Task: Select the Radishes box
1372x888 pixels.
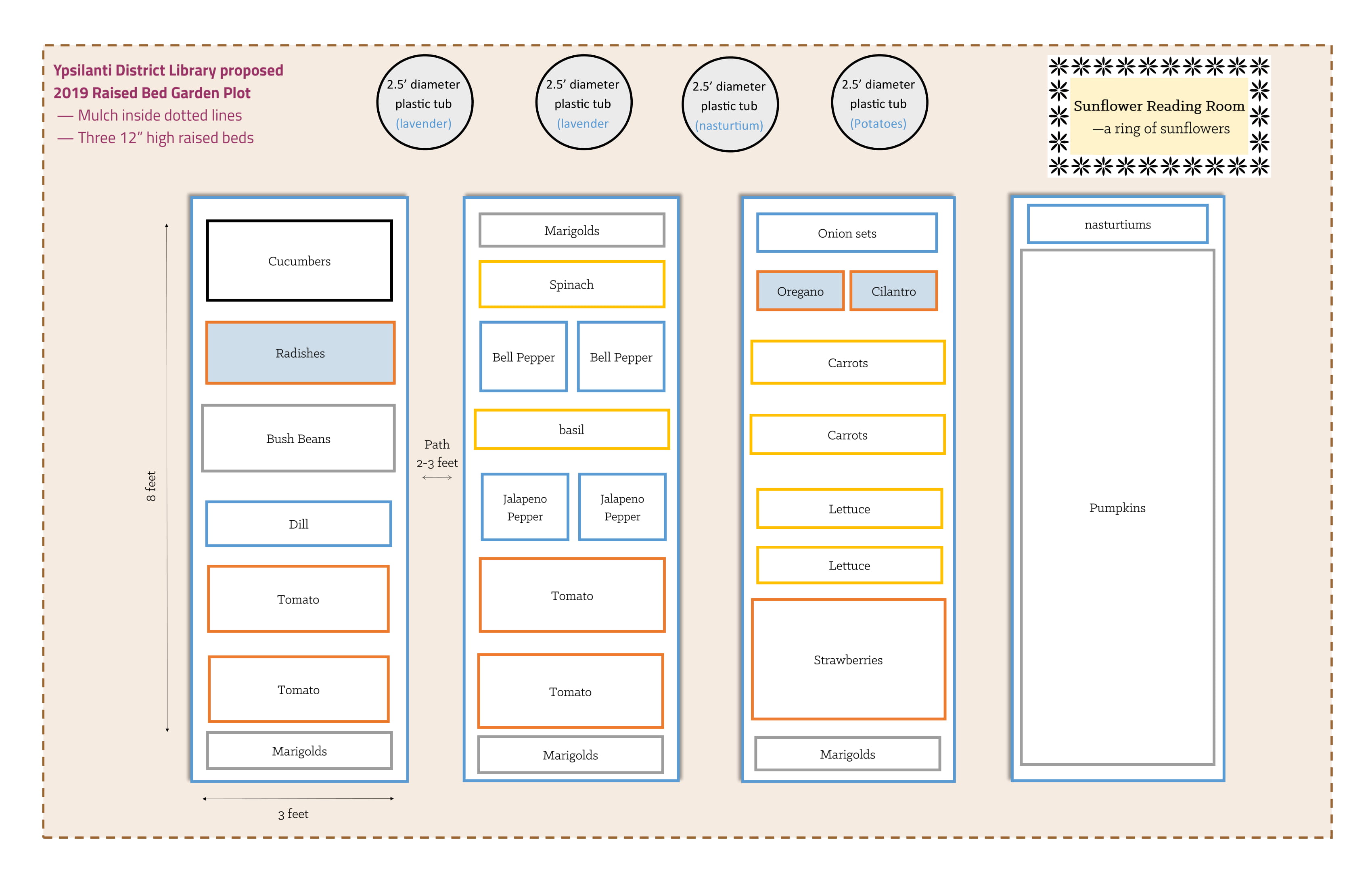Action: (x=300, y=352)
